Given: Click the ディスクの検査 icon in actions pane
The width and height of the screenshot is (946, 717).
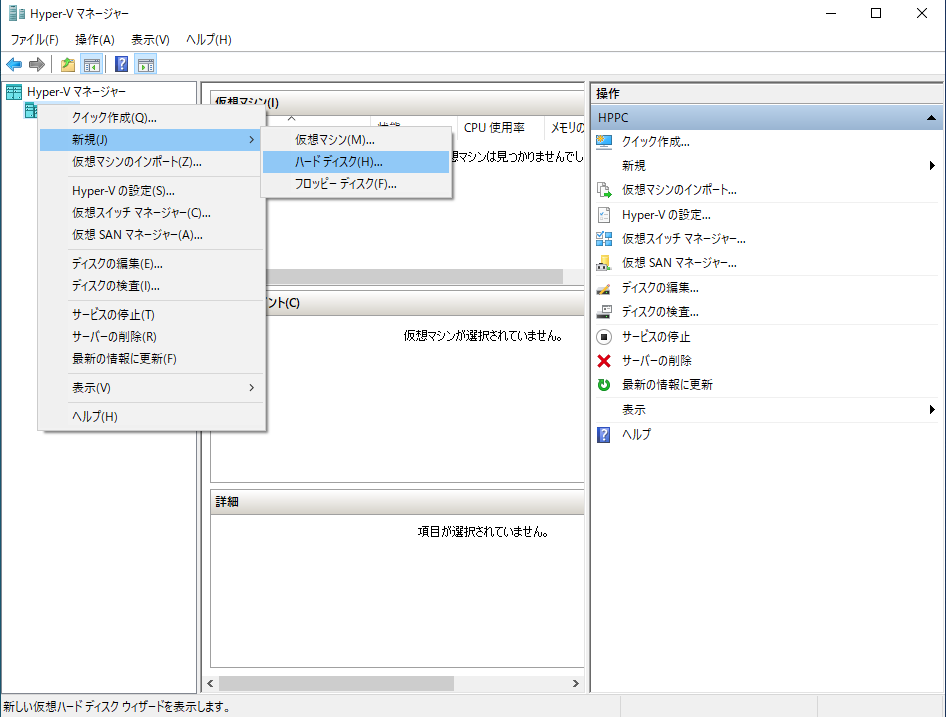Looking at the screenshot, I should click(604, 312).
